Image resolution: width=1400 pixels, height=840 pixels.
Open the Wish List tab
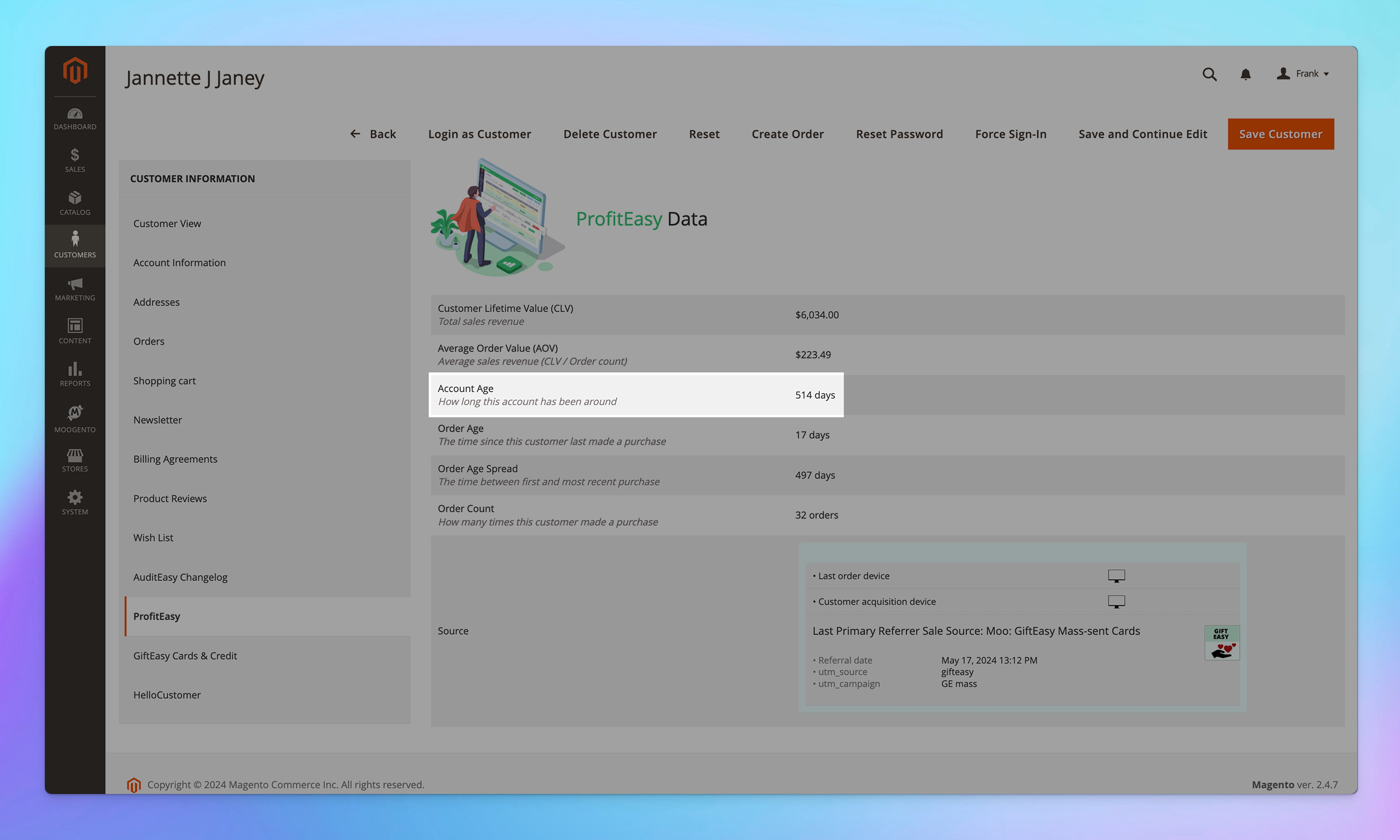tap(265, 538)
